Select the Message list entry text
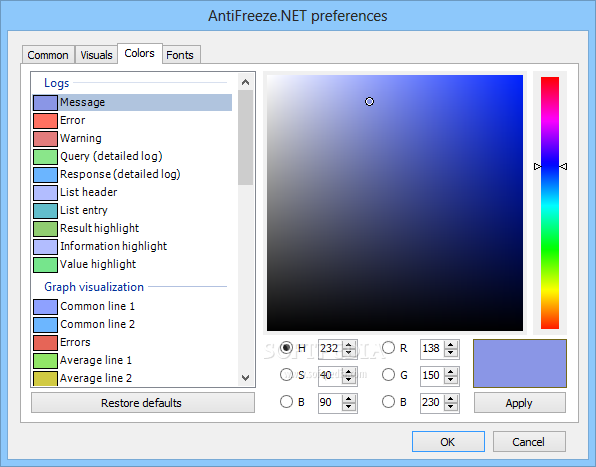Viewport: 596px width, 467px height. point(82,102)
